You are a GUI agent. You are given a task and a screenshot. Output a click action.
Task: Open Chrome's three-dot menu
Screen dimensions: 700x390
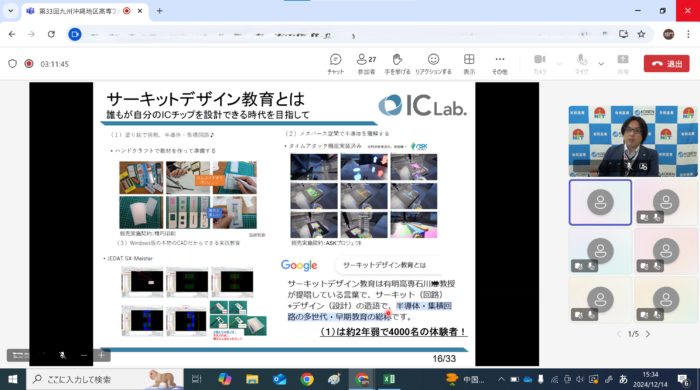pos(688,34)
